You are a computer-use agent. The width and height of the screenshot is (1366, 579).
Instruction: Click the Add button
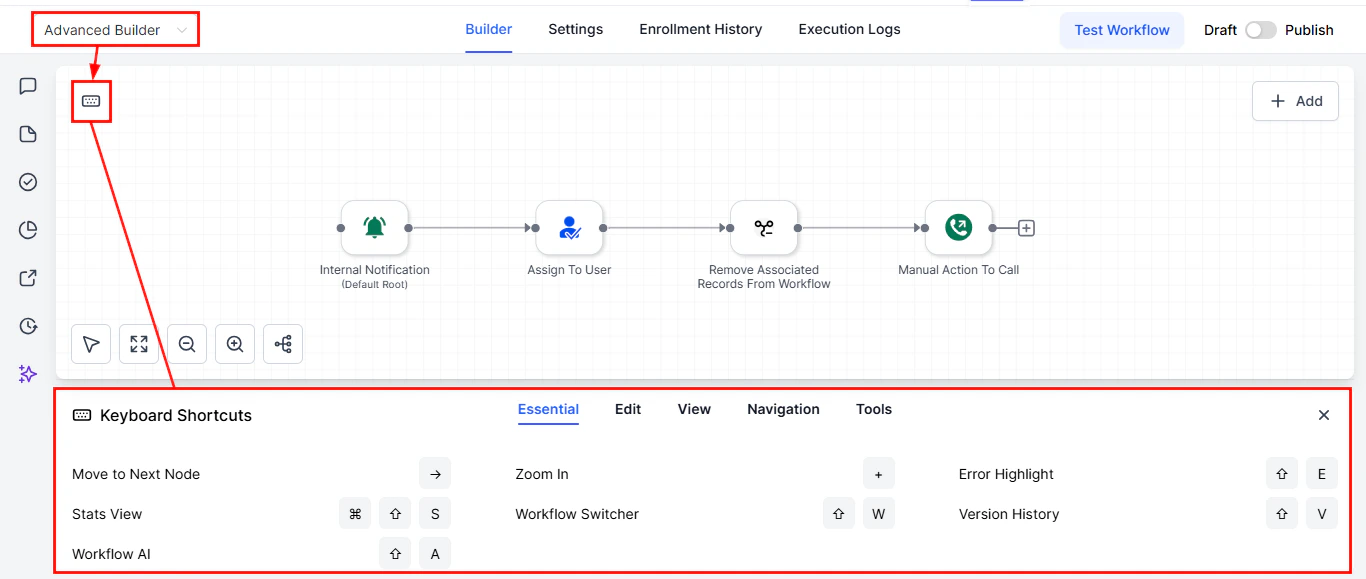point(1295,101)
